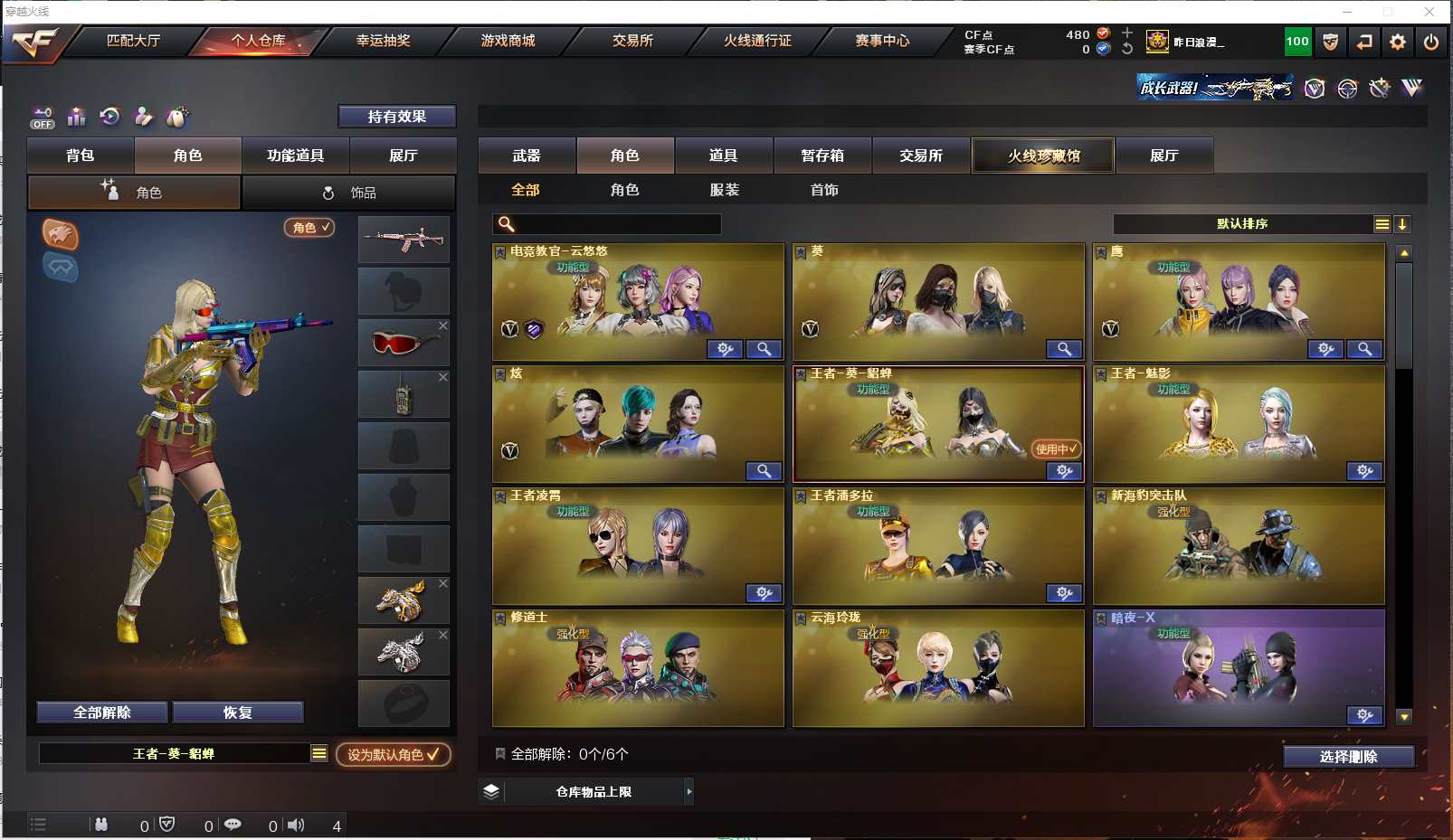Open the settings gear icon in top bar
This screenshot has height=840, width=1453.
[1397, 42]
